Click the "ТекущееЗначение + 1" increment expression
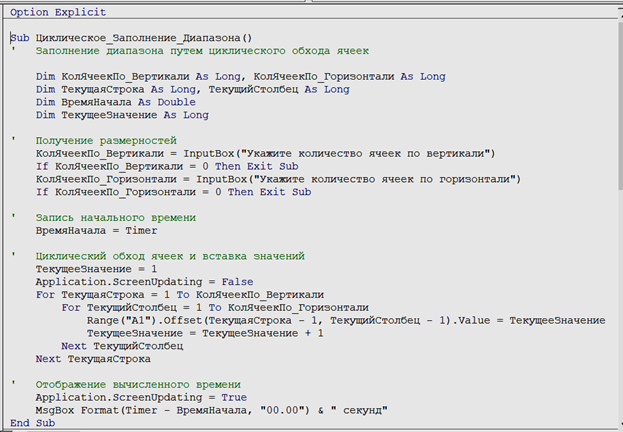Screen dimensions: 623x432 pos(263,333)
